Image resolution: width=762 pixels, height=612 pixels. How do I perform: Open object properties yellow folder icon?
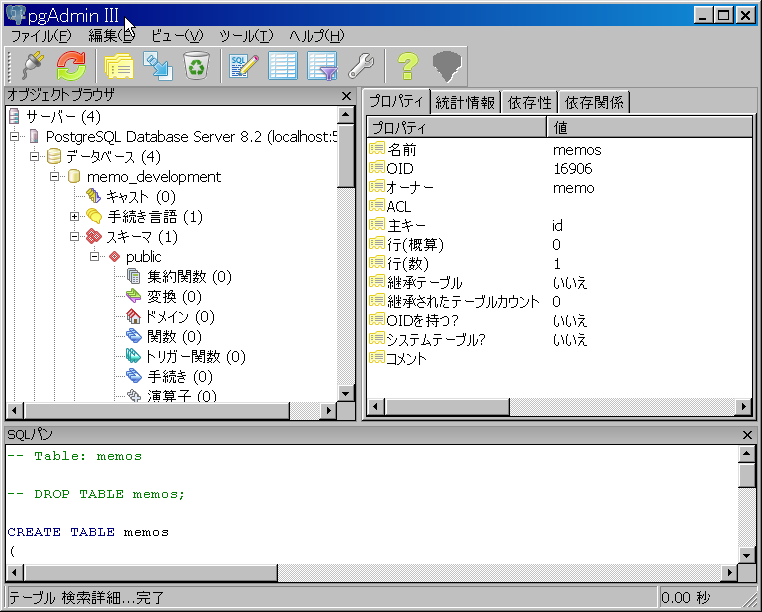[119, 66]
